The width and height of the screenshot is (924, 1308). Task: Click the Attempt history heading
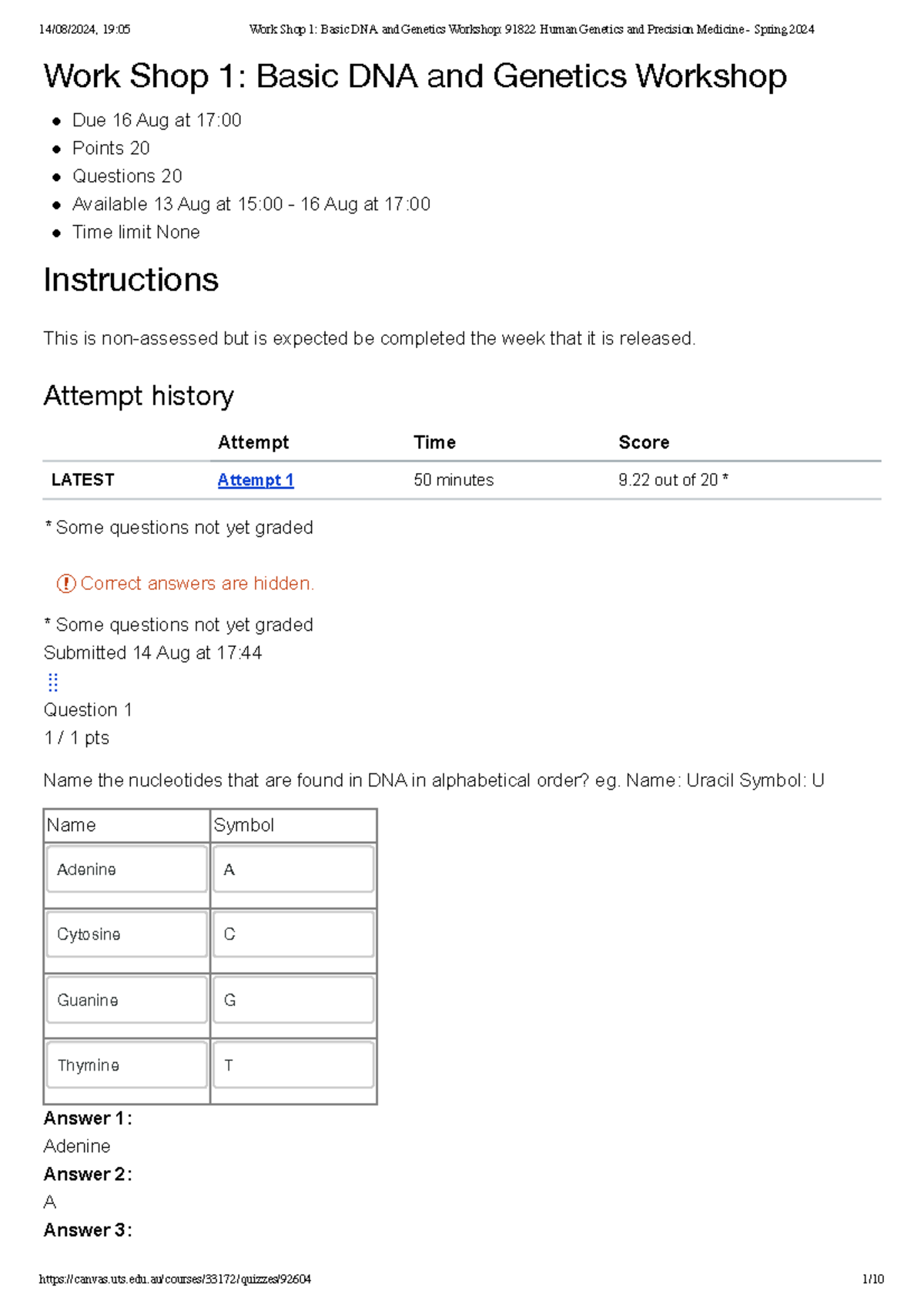pos(139,396)
